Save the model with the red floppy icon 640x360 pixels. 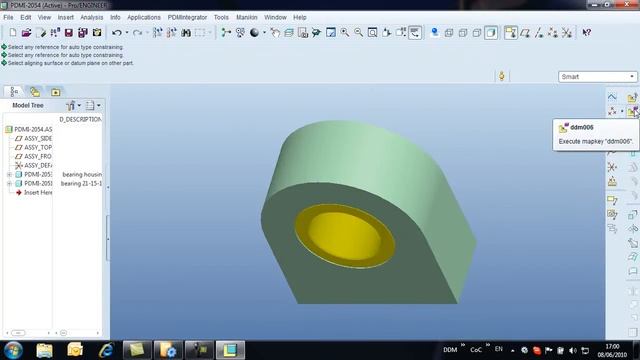69,33
